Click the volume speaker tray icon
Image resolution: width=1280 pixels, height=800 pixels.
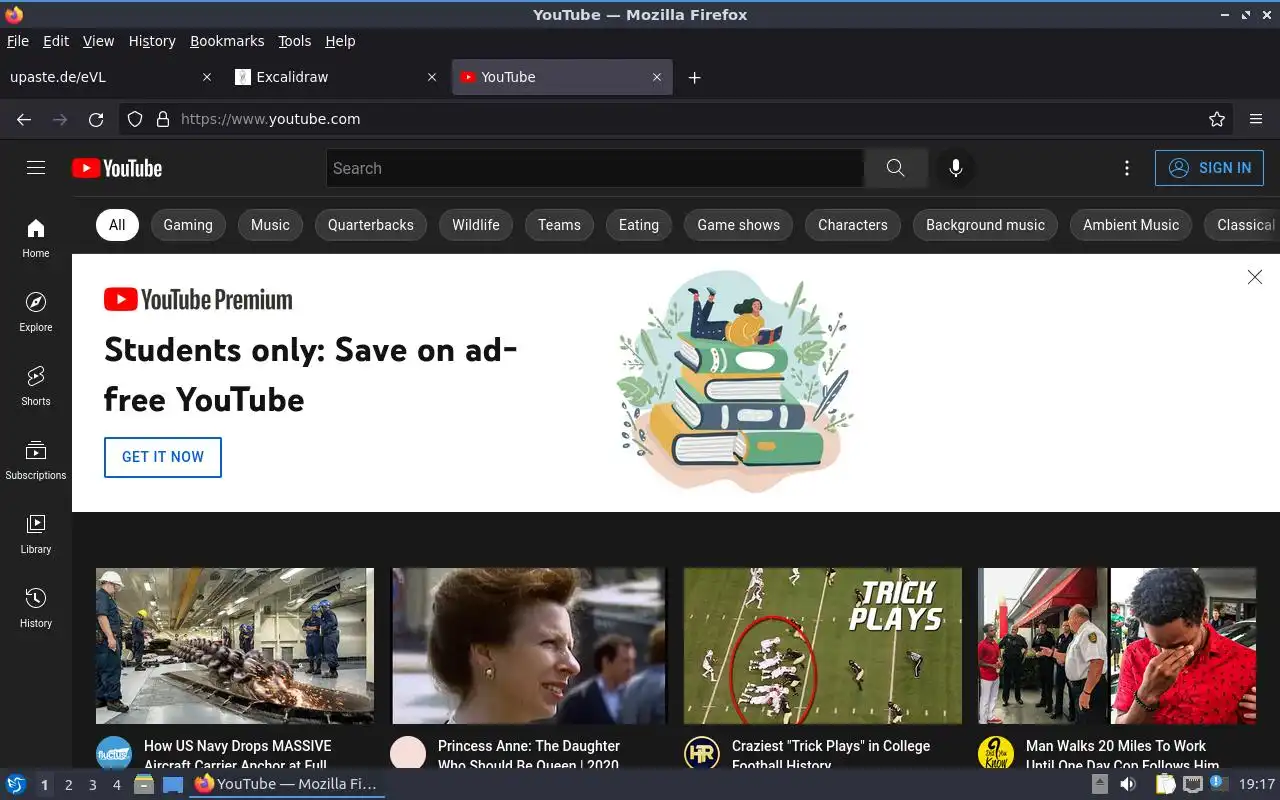coord(1129,785)
